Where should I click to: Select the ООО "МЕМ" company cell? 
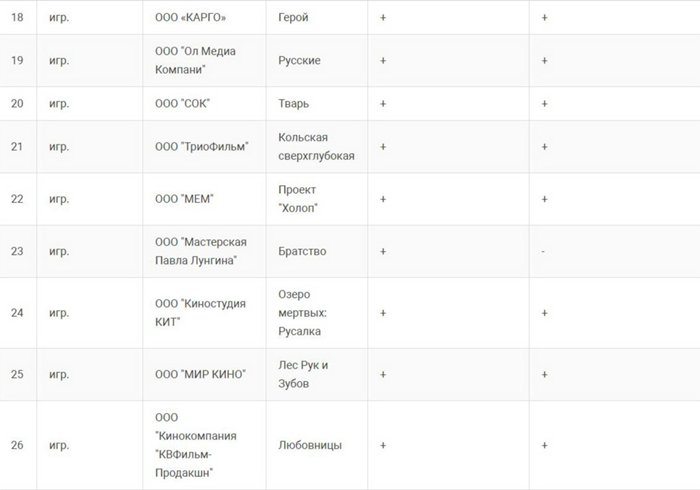point(204,199)
